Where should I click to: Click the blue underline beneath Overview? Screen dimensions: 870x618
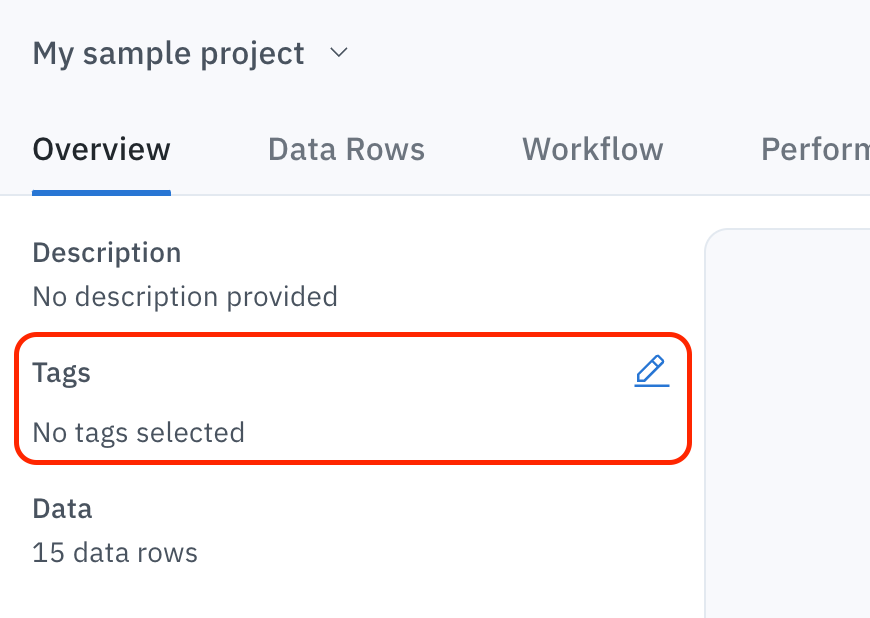pos(102,193)
